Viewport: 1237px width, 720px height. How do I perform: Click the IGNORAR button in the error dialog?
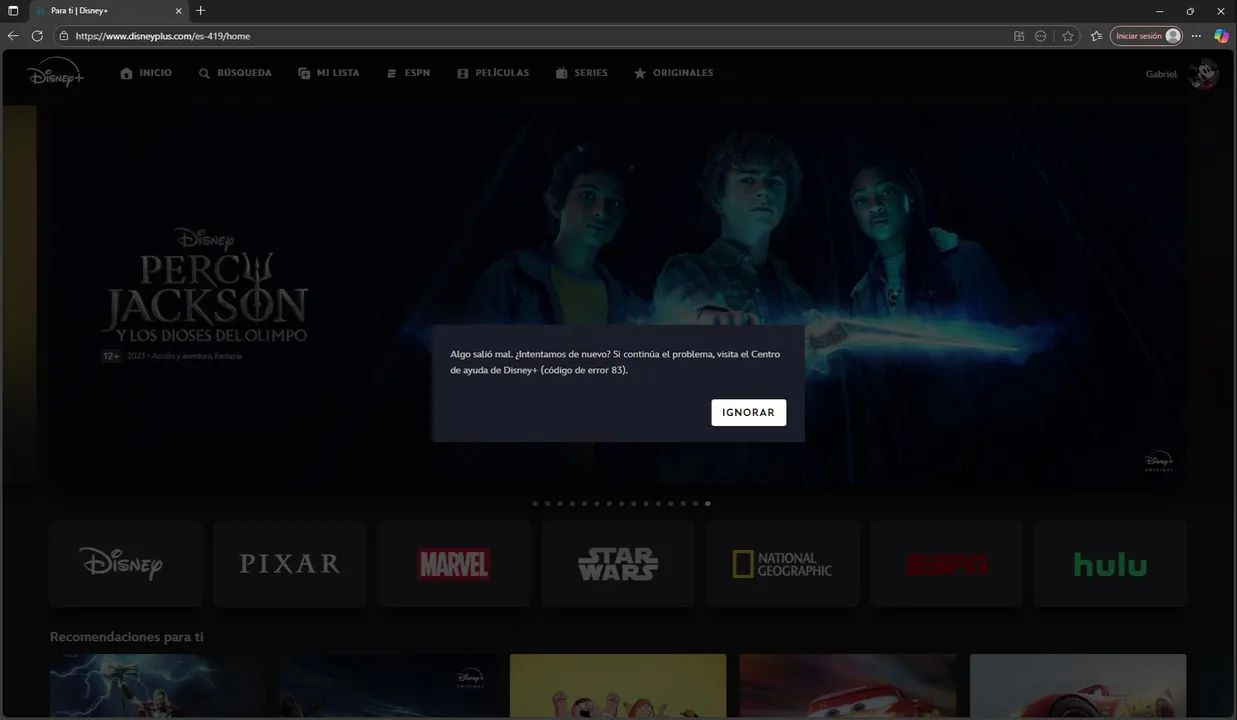click(748, 412)
